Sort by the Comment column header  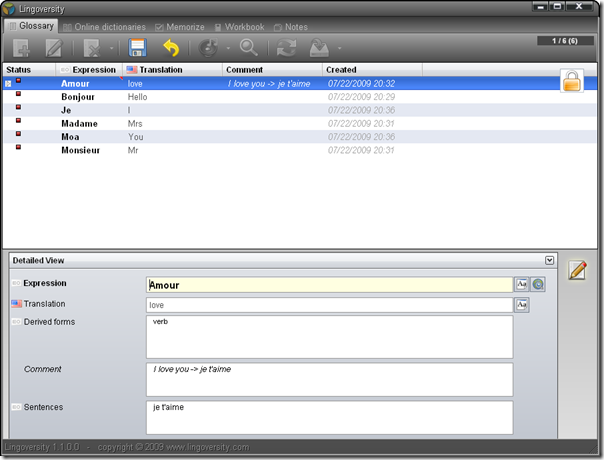pyautogui.click(x=272, y=70)
